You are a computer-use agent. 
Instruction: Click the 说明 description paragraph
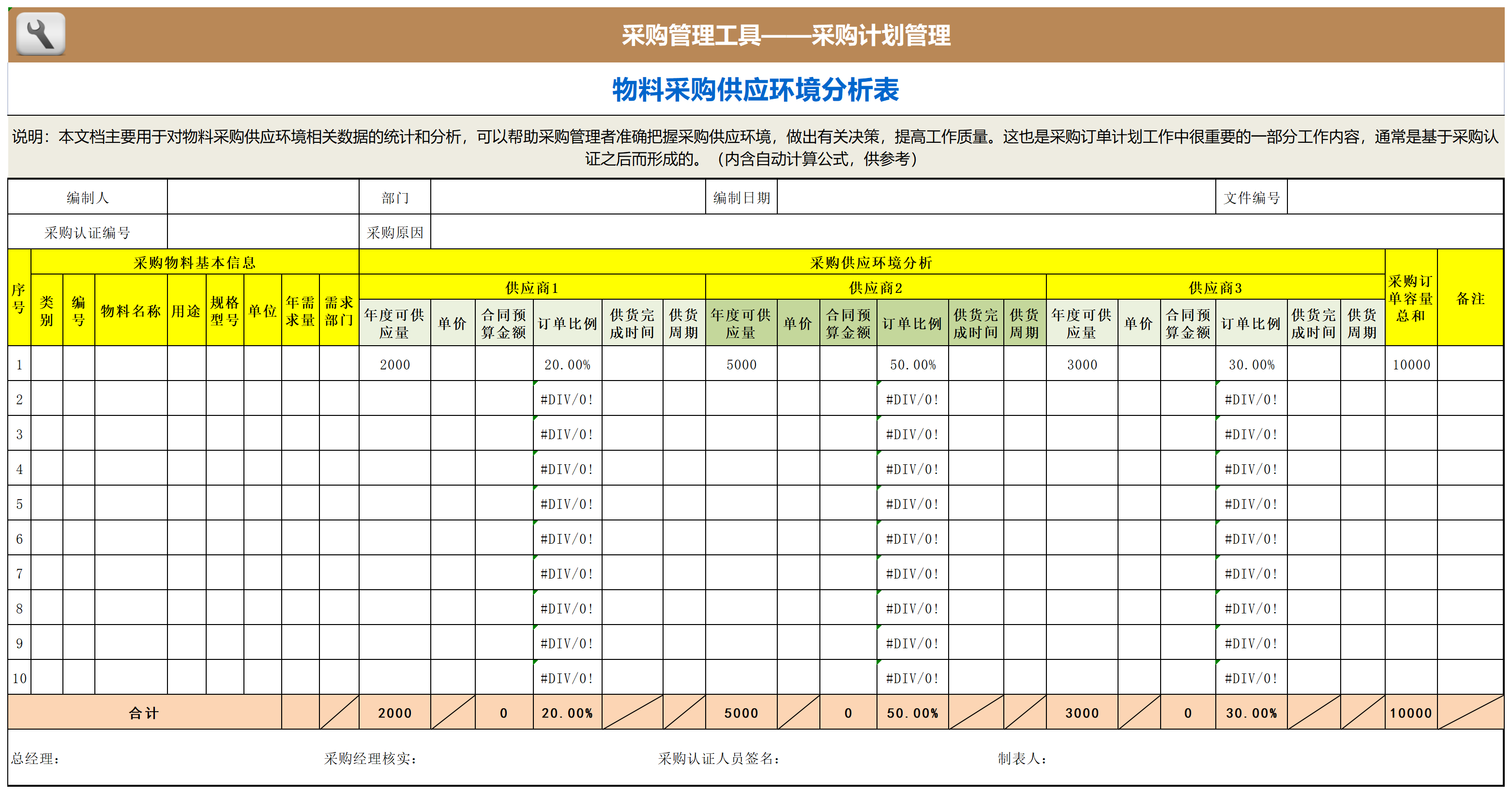pyautogui.click(x=756, y=147)
